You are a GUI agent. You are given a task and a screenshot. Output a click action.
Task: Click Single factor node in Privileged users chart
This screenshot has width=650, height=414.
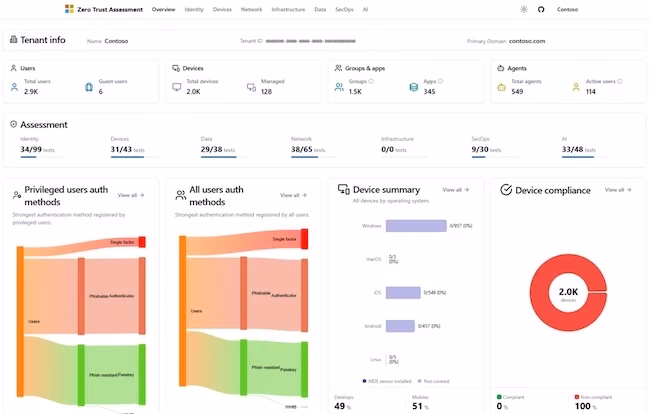pos(142,242)
